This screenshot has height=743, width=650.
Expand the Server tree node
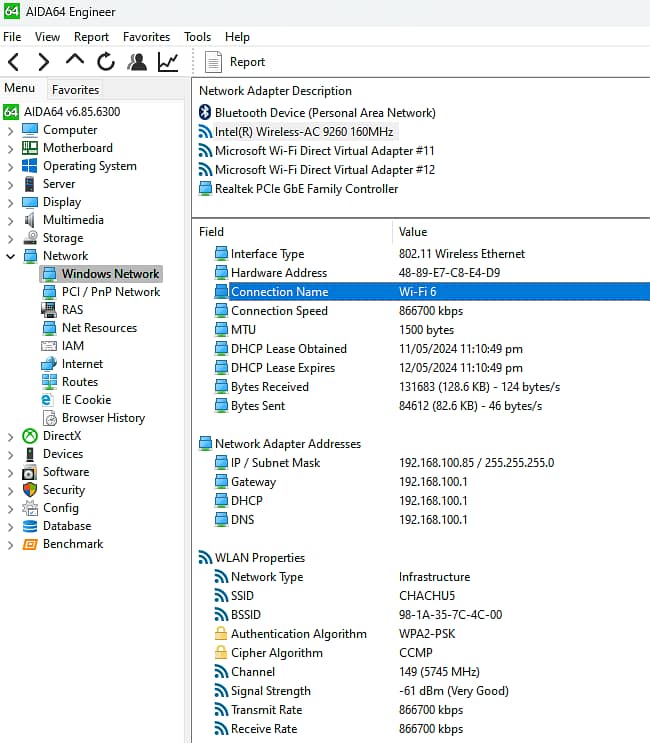point(10,184)
